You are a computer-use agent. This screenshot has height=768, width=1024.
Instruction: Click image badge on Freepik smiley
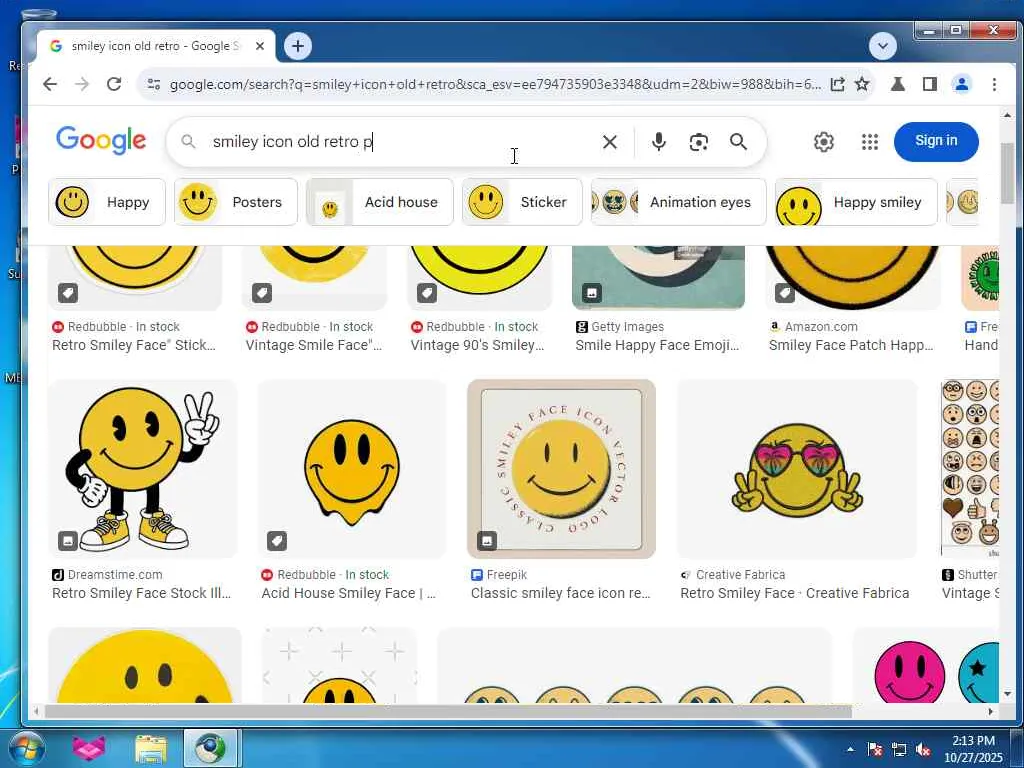click(487, 541)
